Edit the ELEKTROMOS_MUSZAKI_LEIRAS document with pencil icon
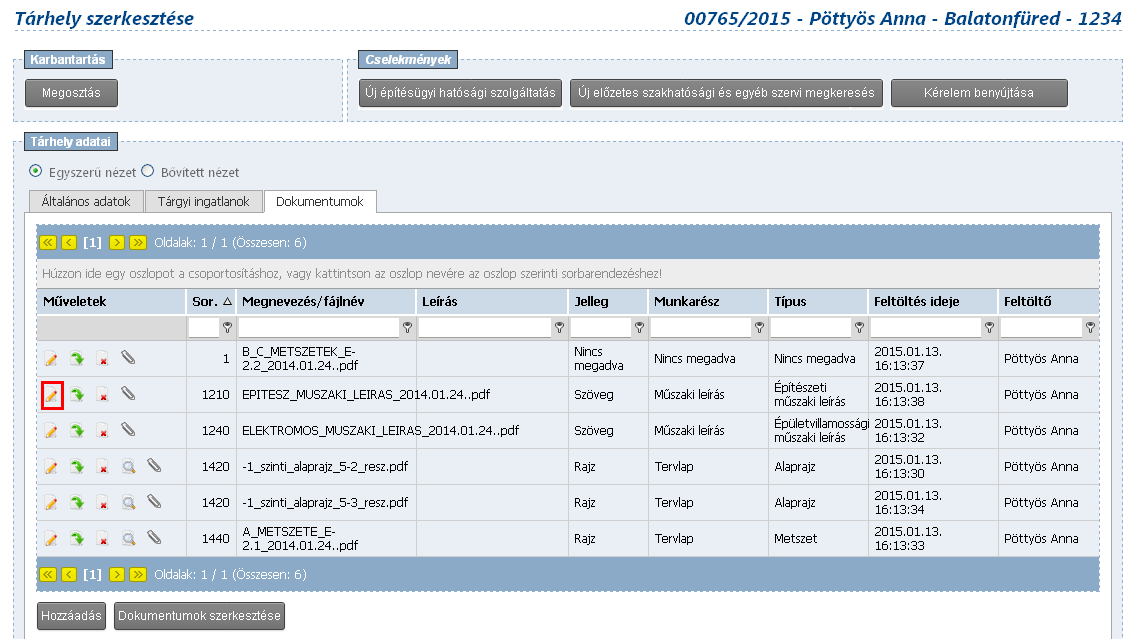 [51, 431]
